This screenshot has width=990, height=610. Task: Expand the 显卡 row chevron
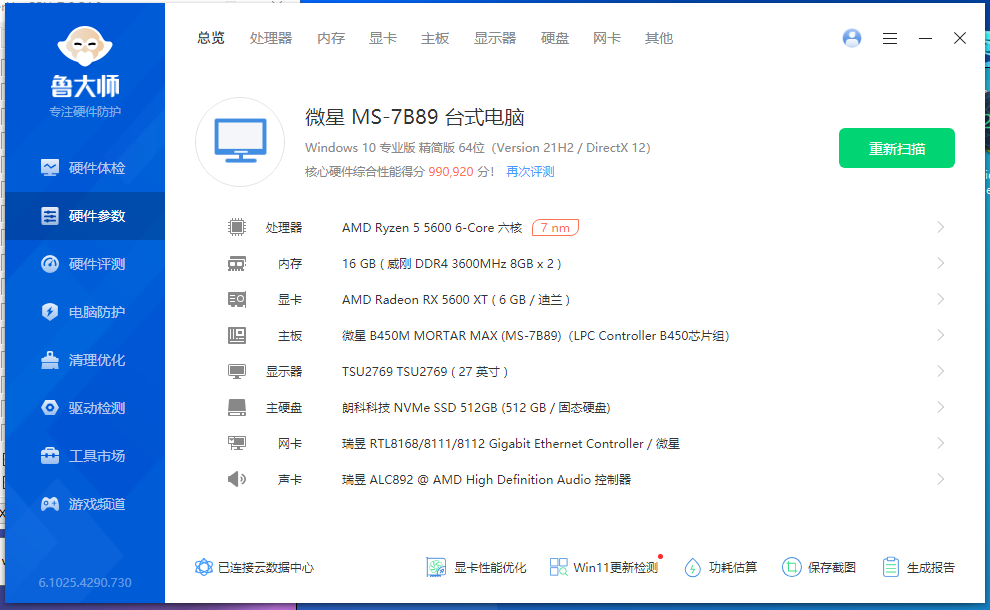941,299
